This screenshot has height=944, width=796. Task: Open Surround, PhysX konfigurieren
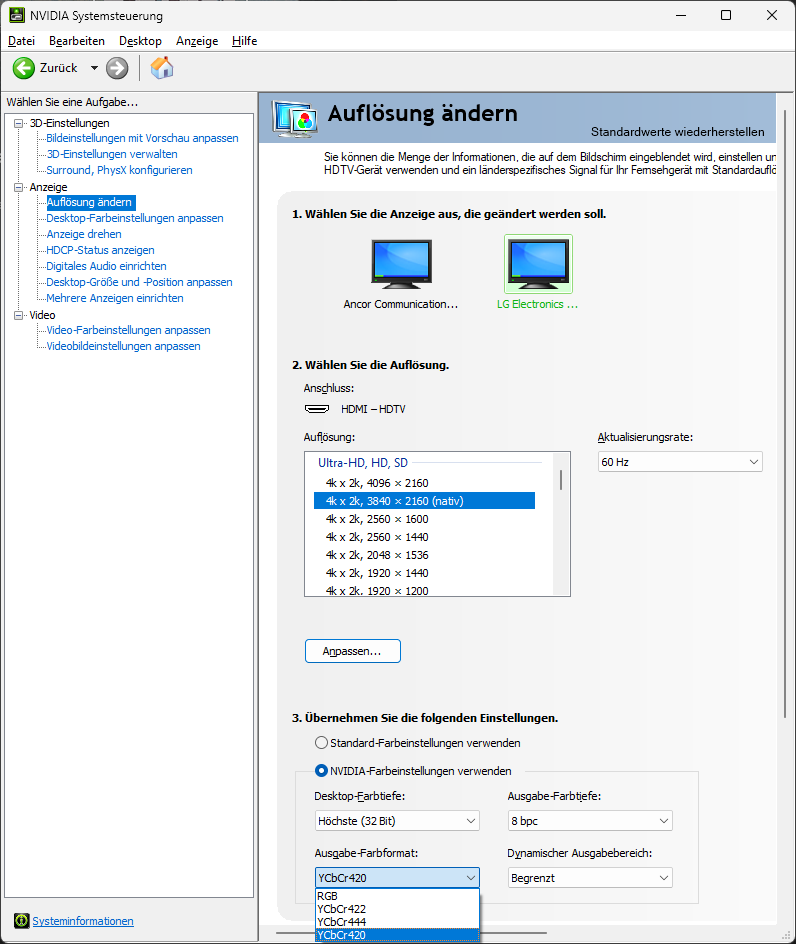[x=119, y=170]
